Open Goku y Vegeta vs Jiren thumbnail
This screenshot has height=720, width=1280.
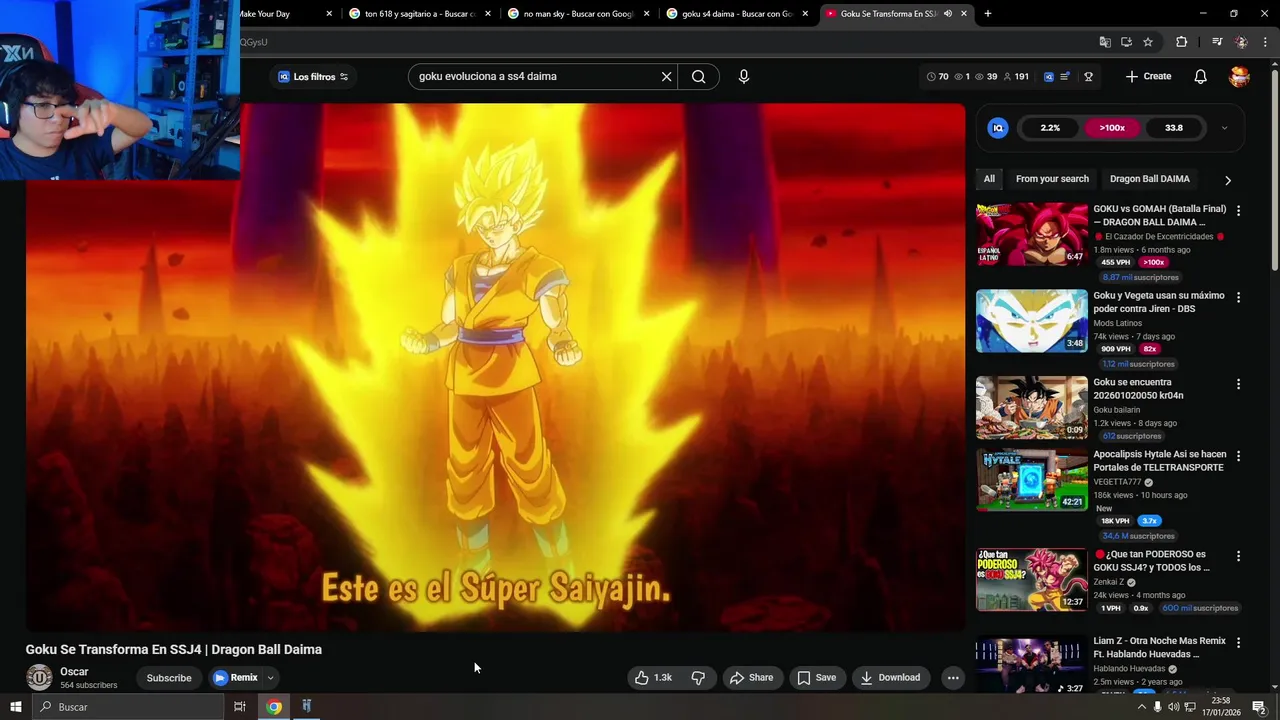click(1032, 321)
